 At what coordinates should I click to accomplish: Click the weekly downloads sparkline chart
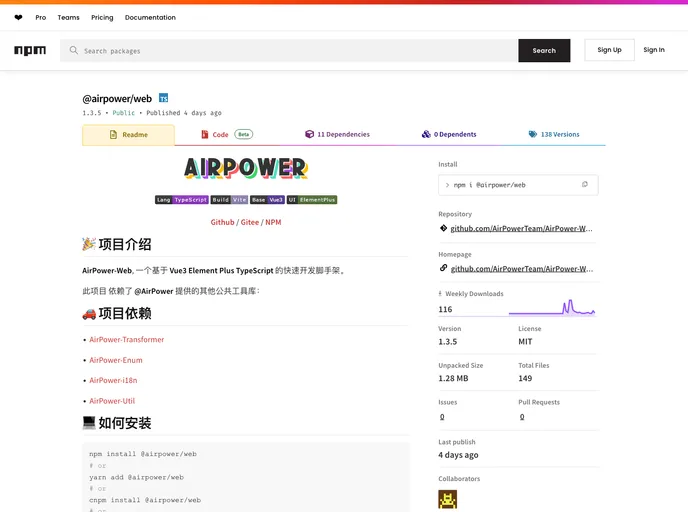(x=552, y=307)
